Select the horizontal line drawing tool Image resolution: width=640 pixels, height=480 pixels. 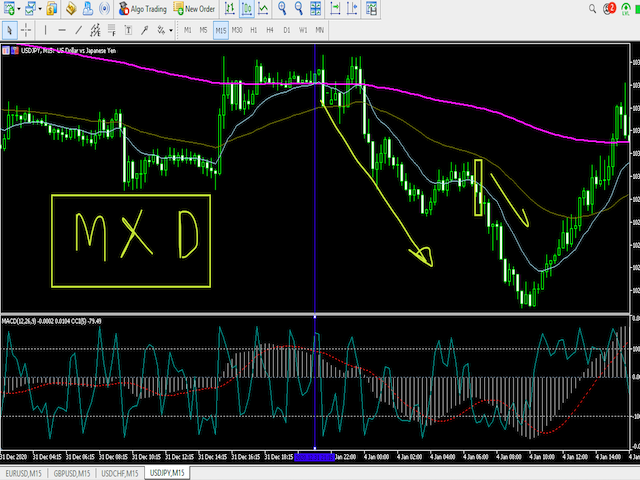coord(62,30)
